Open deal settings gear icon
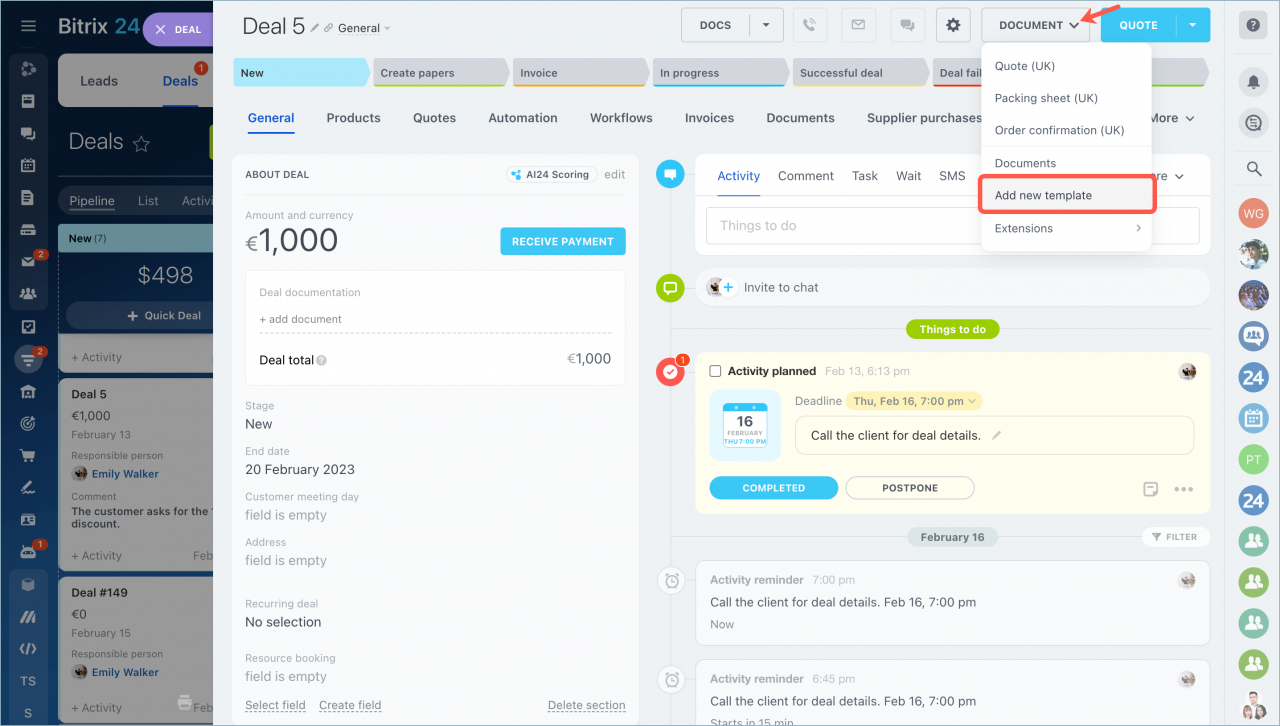This screenshot has height=726, width=1280. pyautogui.click(x=953, y=25)
